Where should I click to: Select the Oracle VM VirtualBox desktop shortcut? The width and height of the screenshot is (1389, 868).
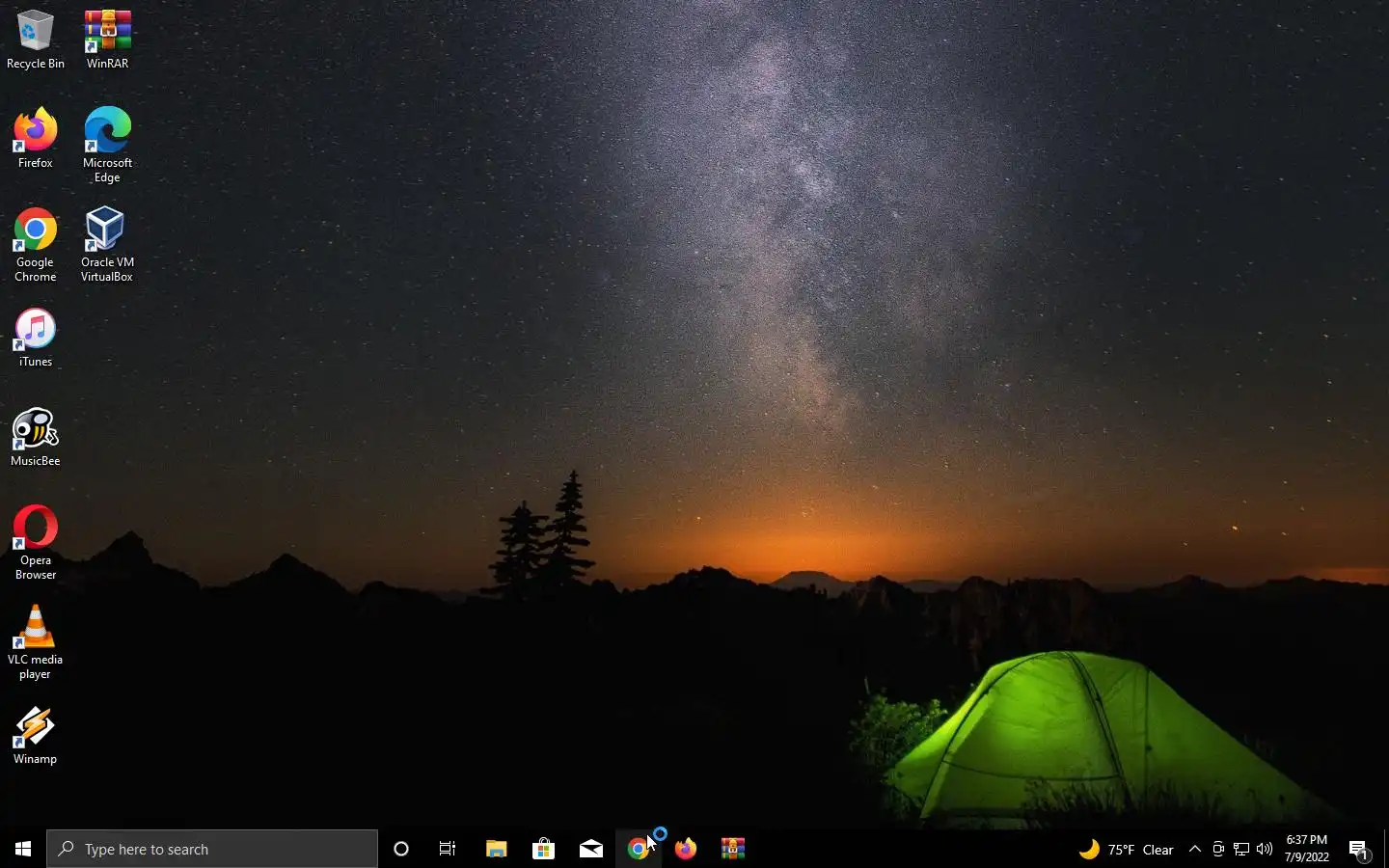[x=107, y=245]
